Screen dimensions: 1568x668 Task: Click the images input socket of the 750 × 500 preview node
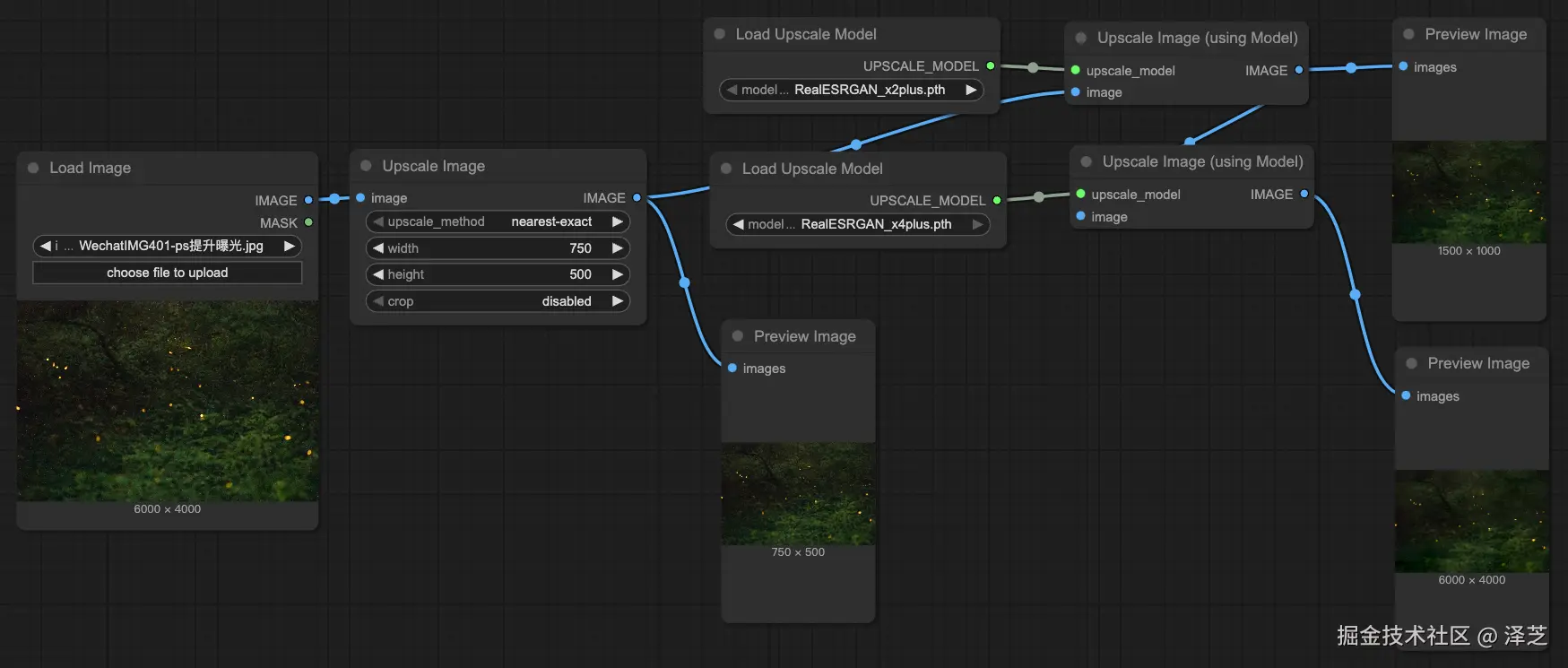pyautogui.click(x=732, y=368)
